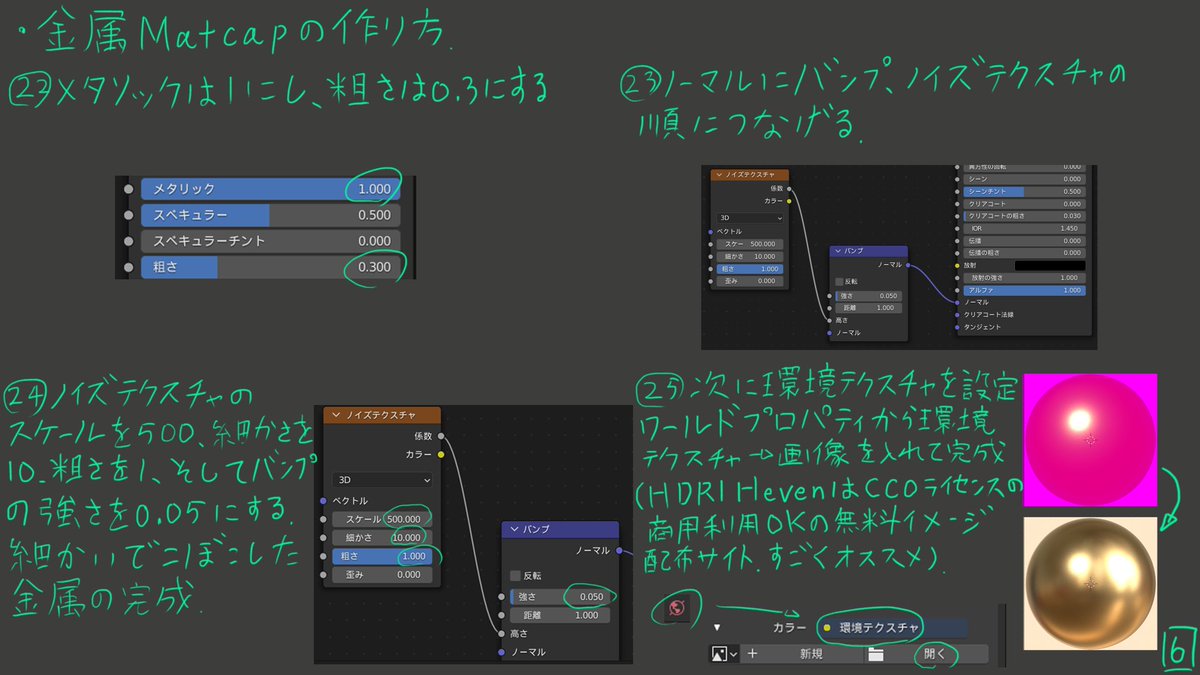Collapse バンプ node in the small upper graph
This screenshot has width=1200, height=675.
[x=838, y=251]
